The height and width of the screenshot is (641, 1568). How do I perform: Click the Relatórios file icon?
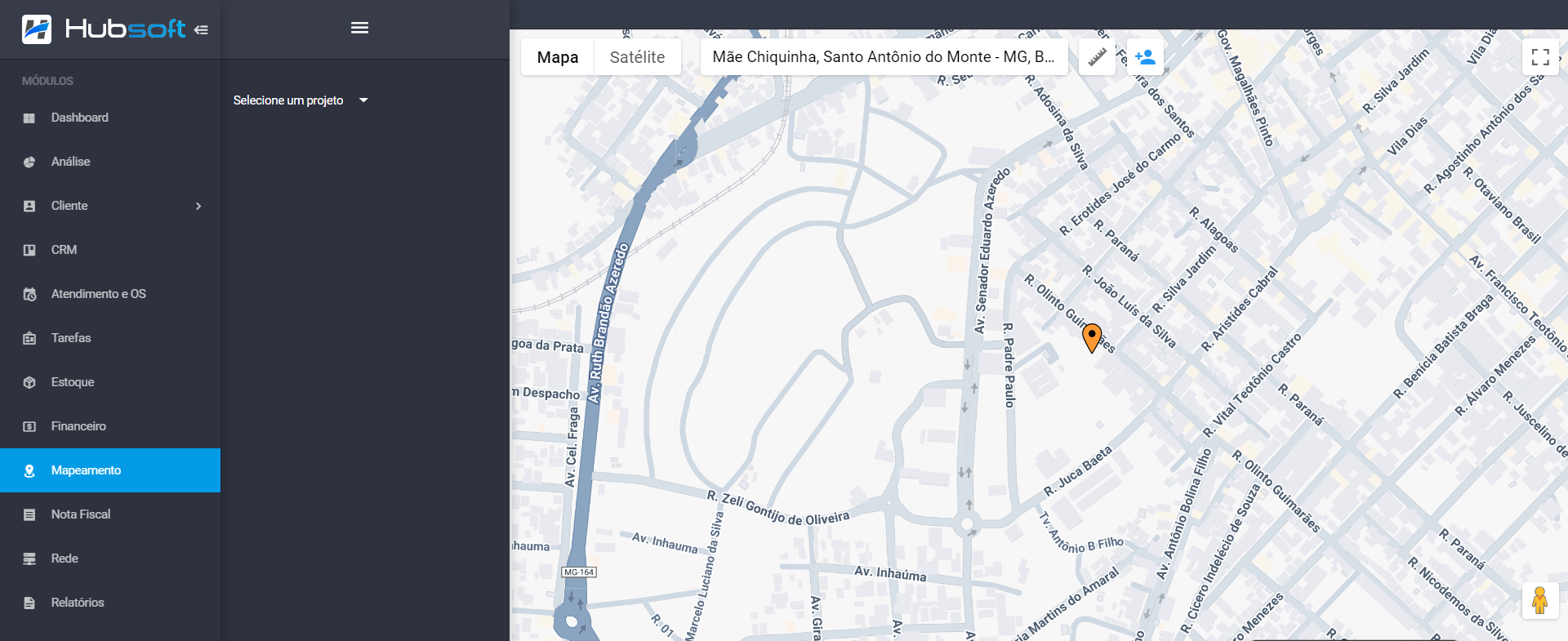click(29, 603)
